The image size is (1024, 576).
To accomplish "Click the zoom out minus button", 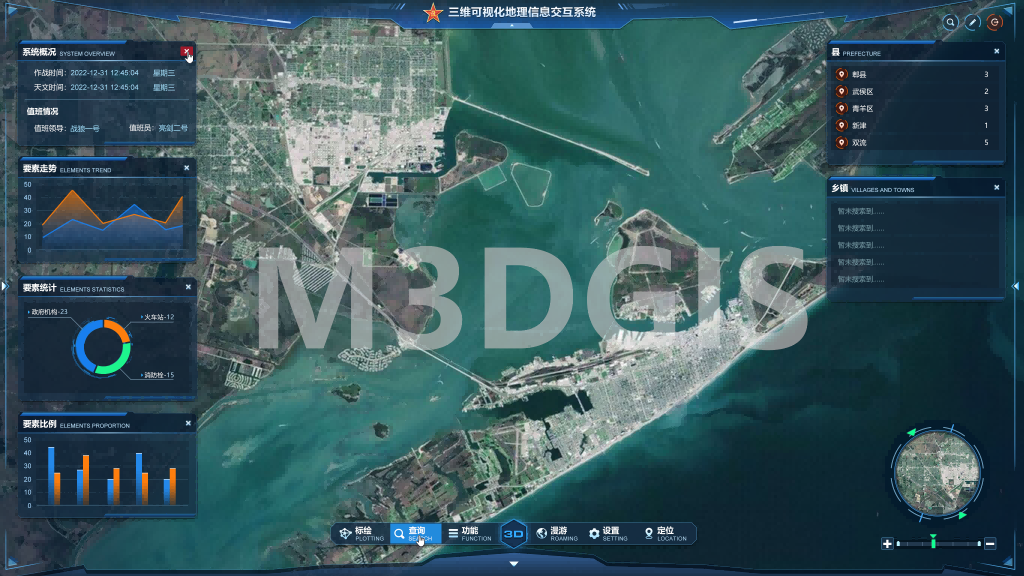I will (x=990, y=543).
